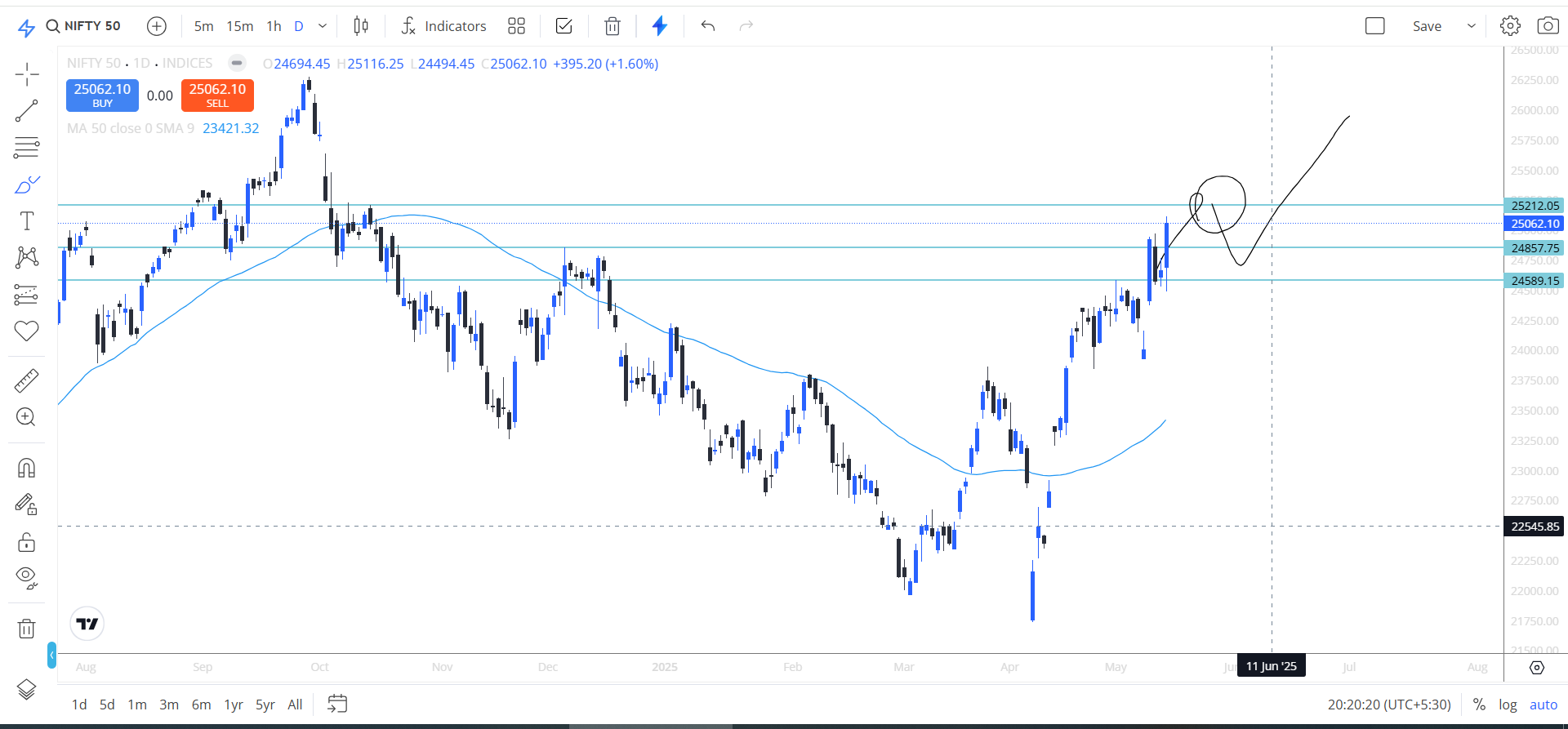The image size is (1568, 729).
Task: Redo the last undone action
Action: click(x=746, y=26)
